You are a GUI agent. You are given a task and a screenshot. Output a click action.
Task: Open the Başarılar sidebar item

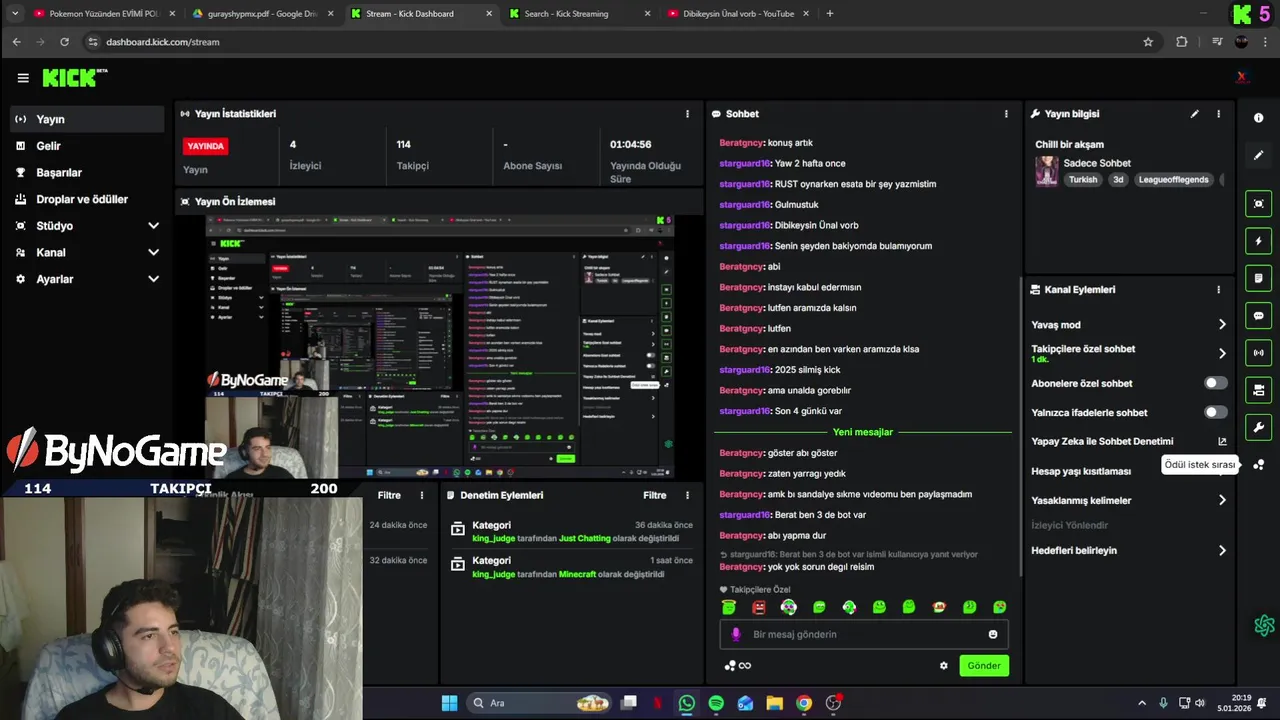tap(86, 172)
